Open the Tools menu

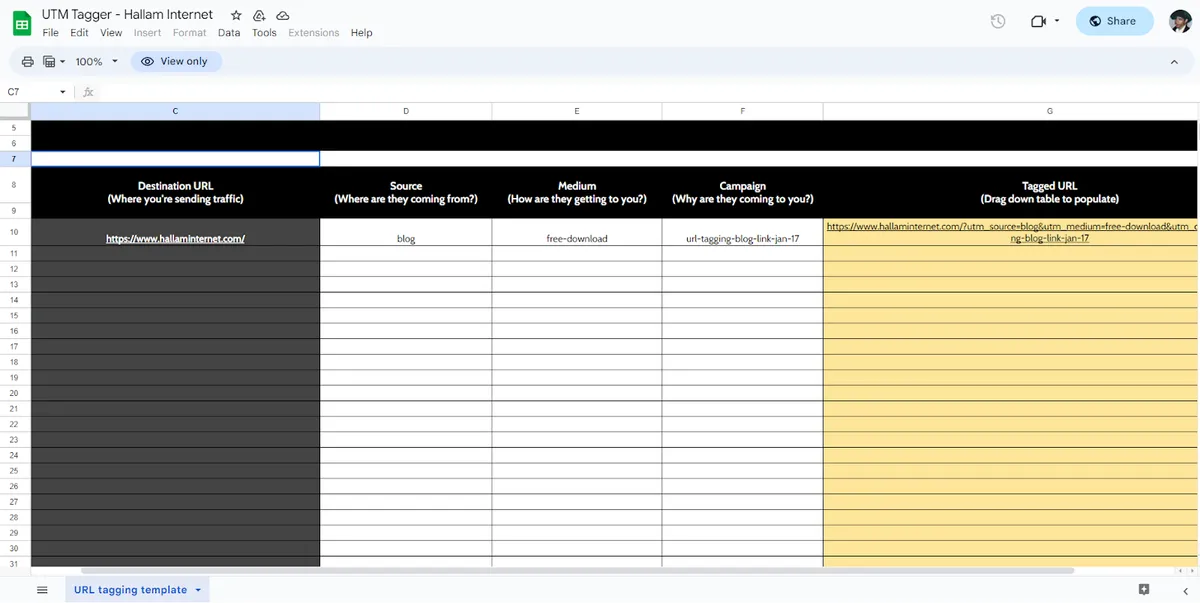click(263, 32)
